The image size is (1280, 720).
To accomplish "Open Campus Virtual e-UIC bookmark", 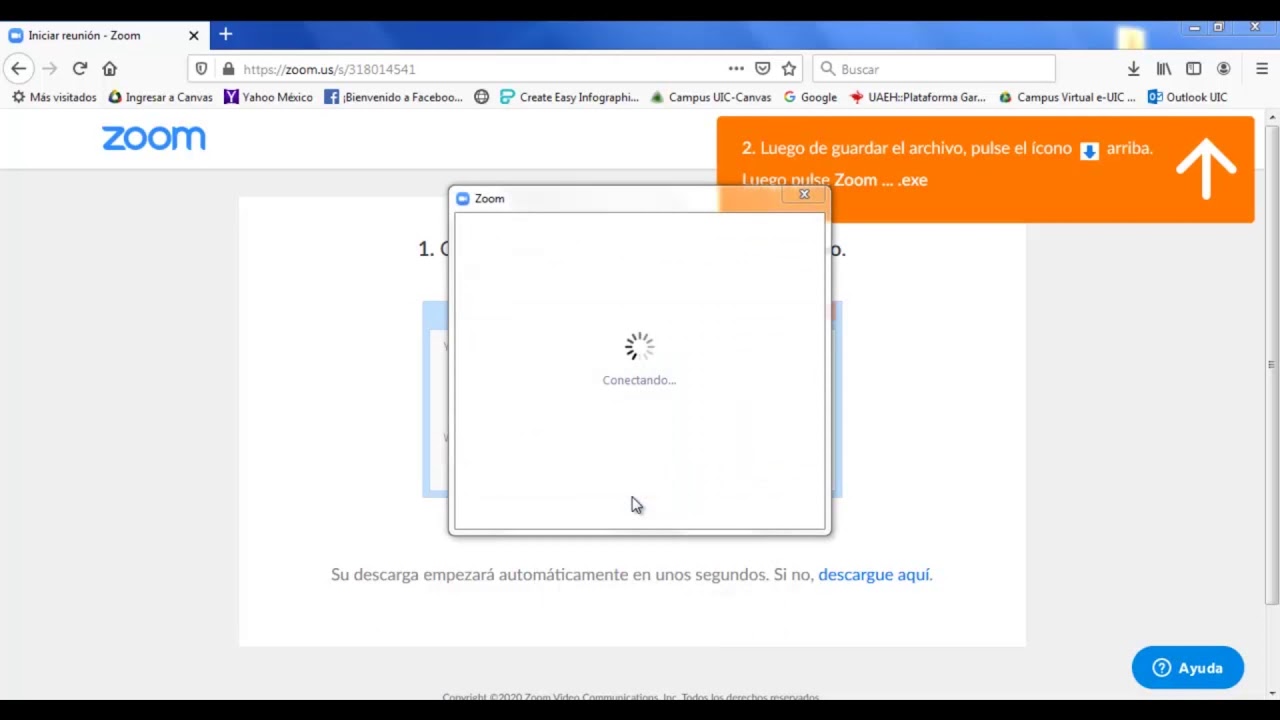I will pos(1067,97).
